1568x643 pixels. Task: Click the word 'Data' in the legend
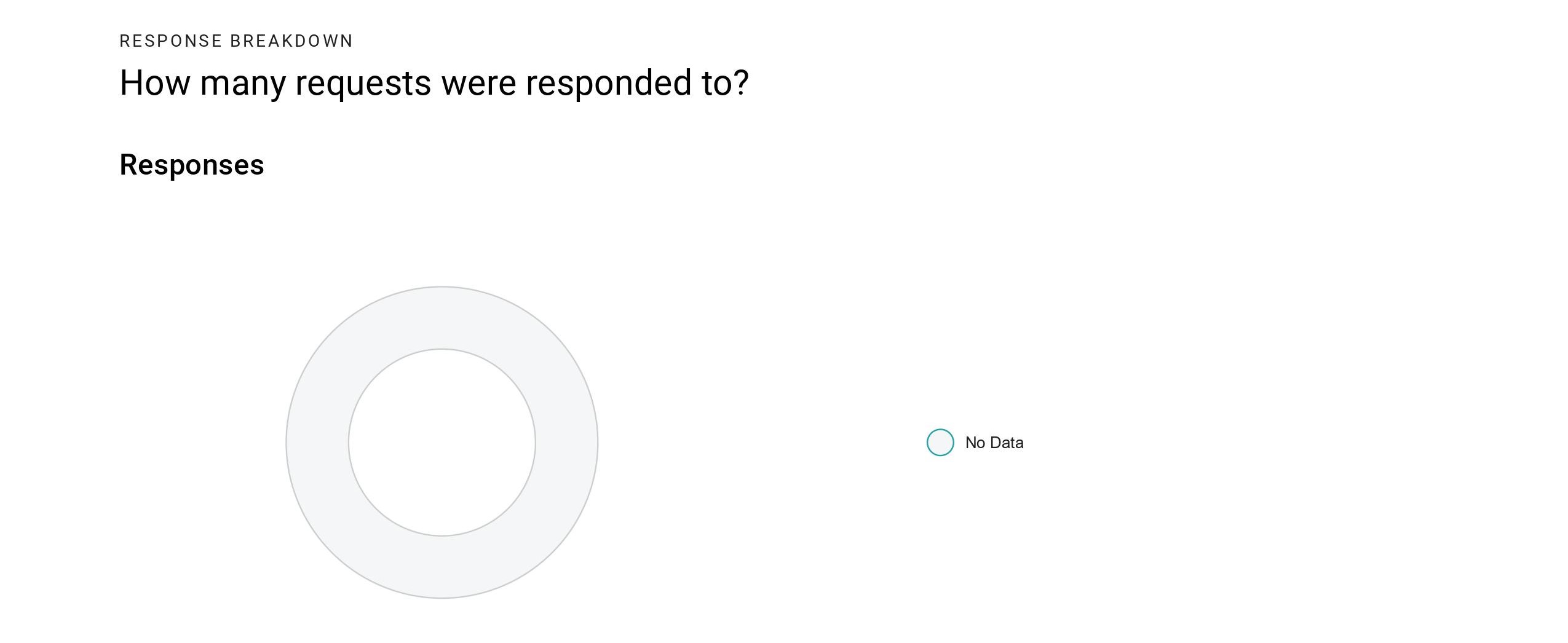click(1007, 443)
